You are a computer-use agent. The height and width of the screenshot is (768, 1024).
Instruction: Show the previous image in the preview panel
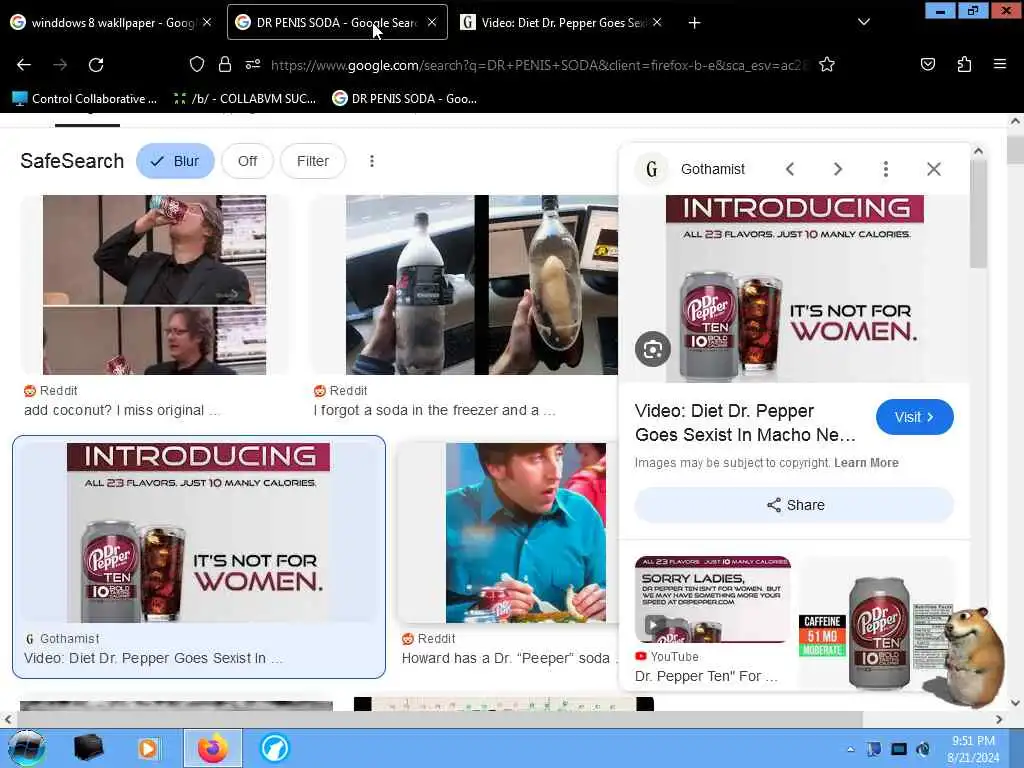pos(790,169)
